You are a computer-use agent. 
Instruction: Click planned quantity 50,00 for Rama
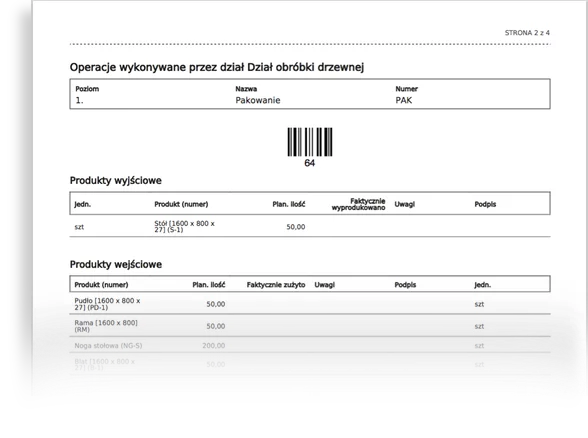click(216, 326)
